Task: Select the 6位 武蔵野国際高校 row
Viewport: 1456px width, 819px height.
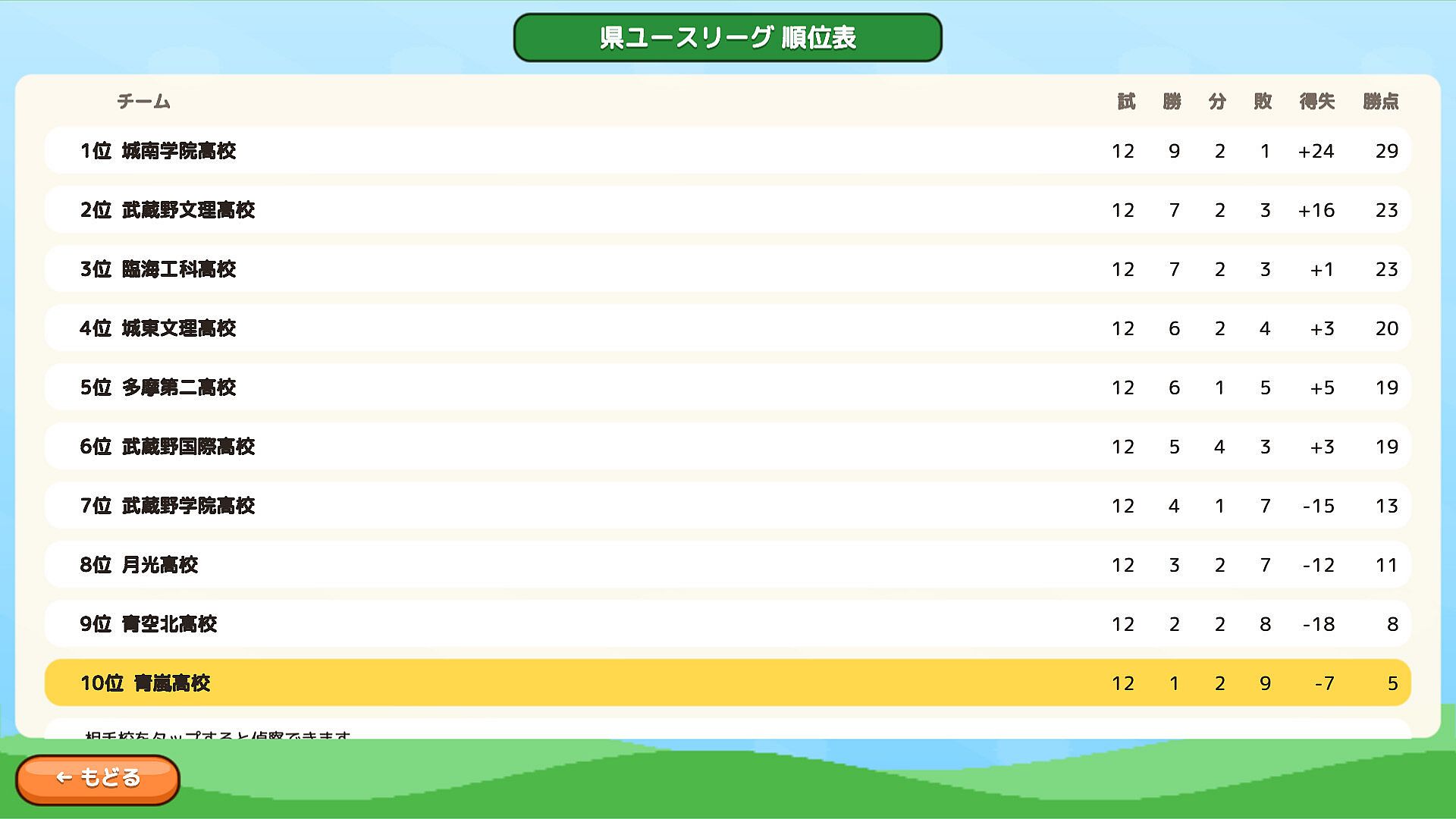Action: click(x=727, y=446)
